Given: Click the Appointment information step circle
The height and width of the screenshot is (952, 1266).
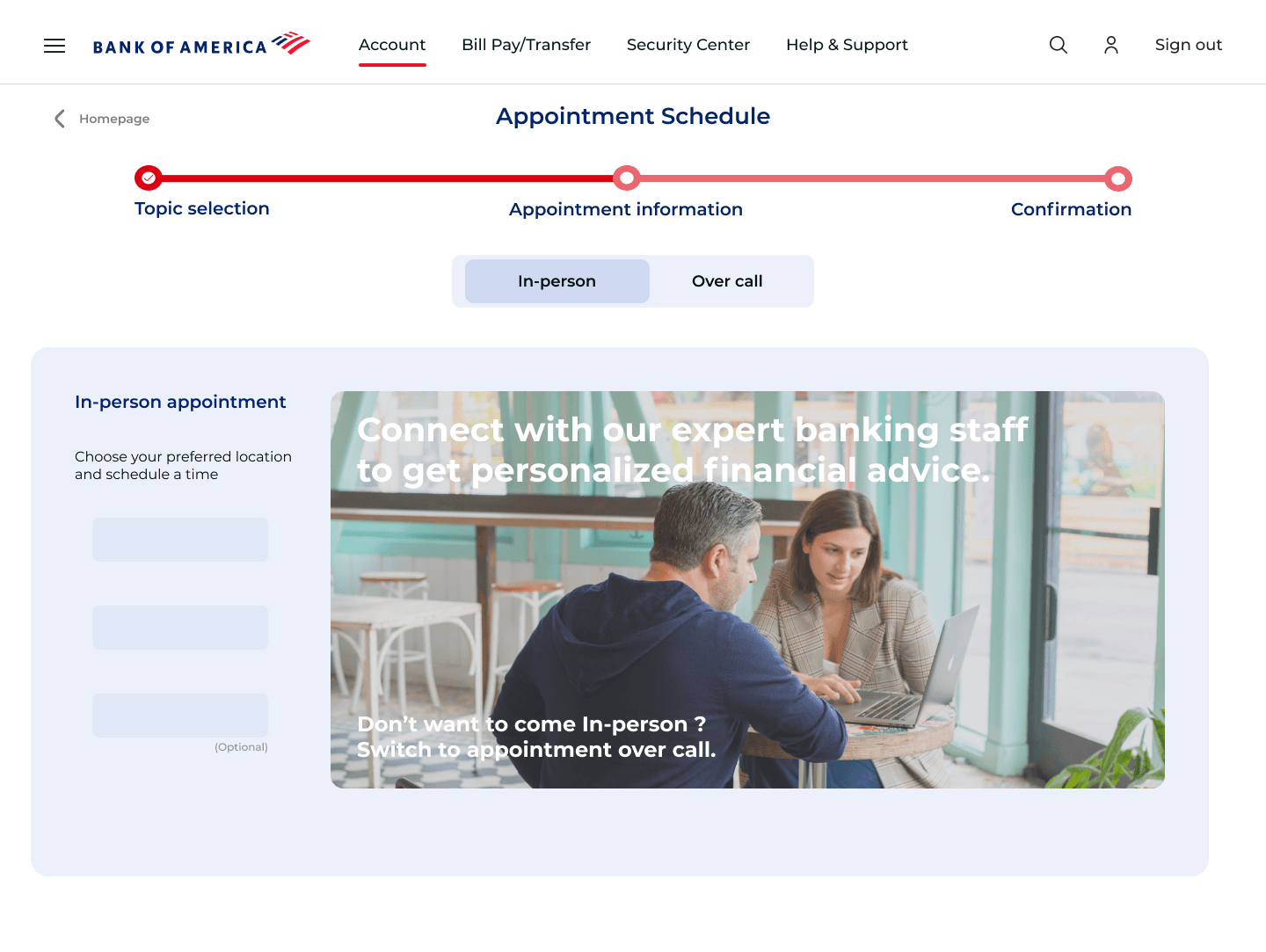Looking at the screenshot, I should (x=626, y=178).
